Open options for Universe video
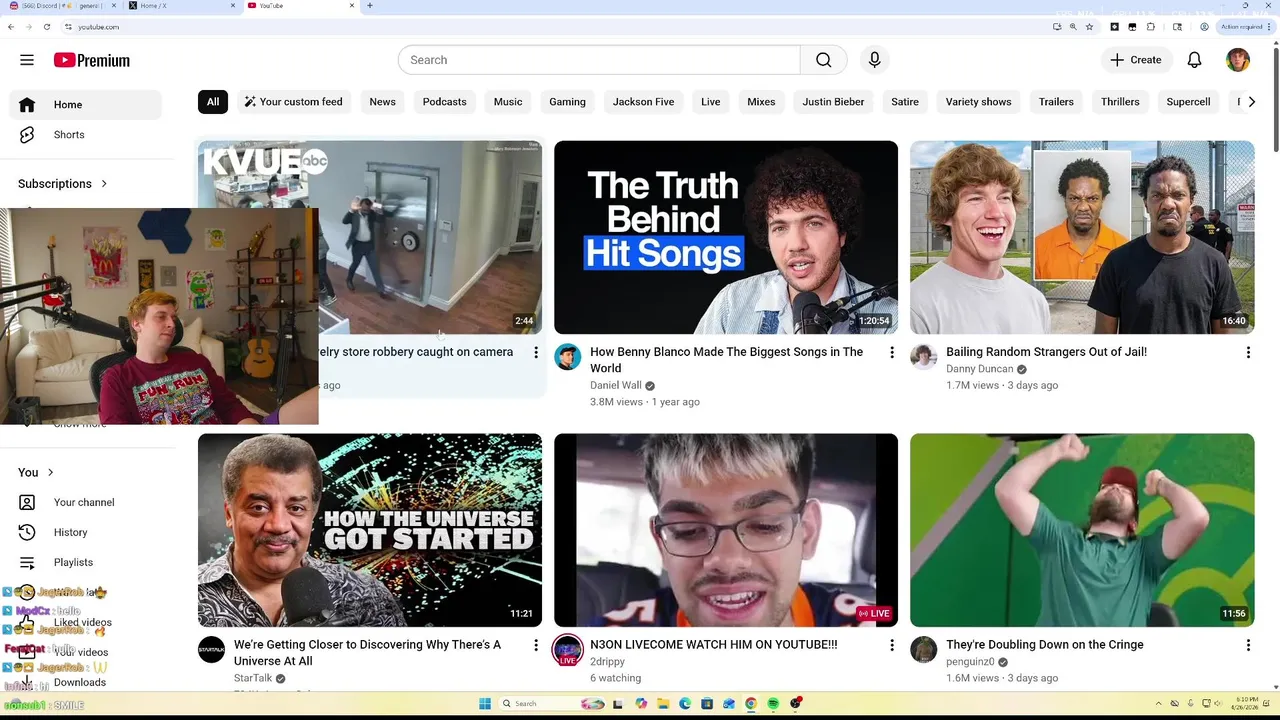Image resolution: width=1280 pixels, height=720 pixels. click(536, 646)
